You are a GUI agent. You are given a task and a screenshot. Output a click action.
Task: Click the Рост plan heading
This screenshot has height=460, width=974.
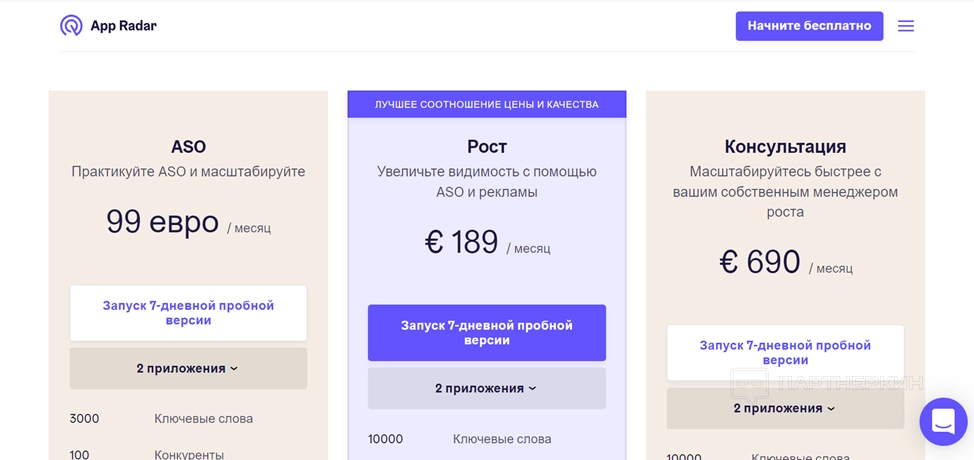(x=487, y=147)
